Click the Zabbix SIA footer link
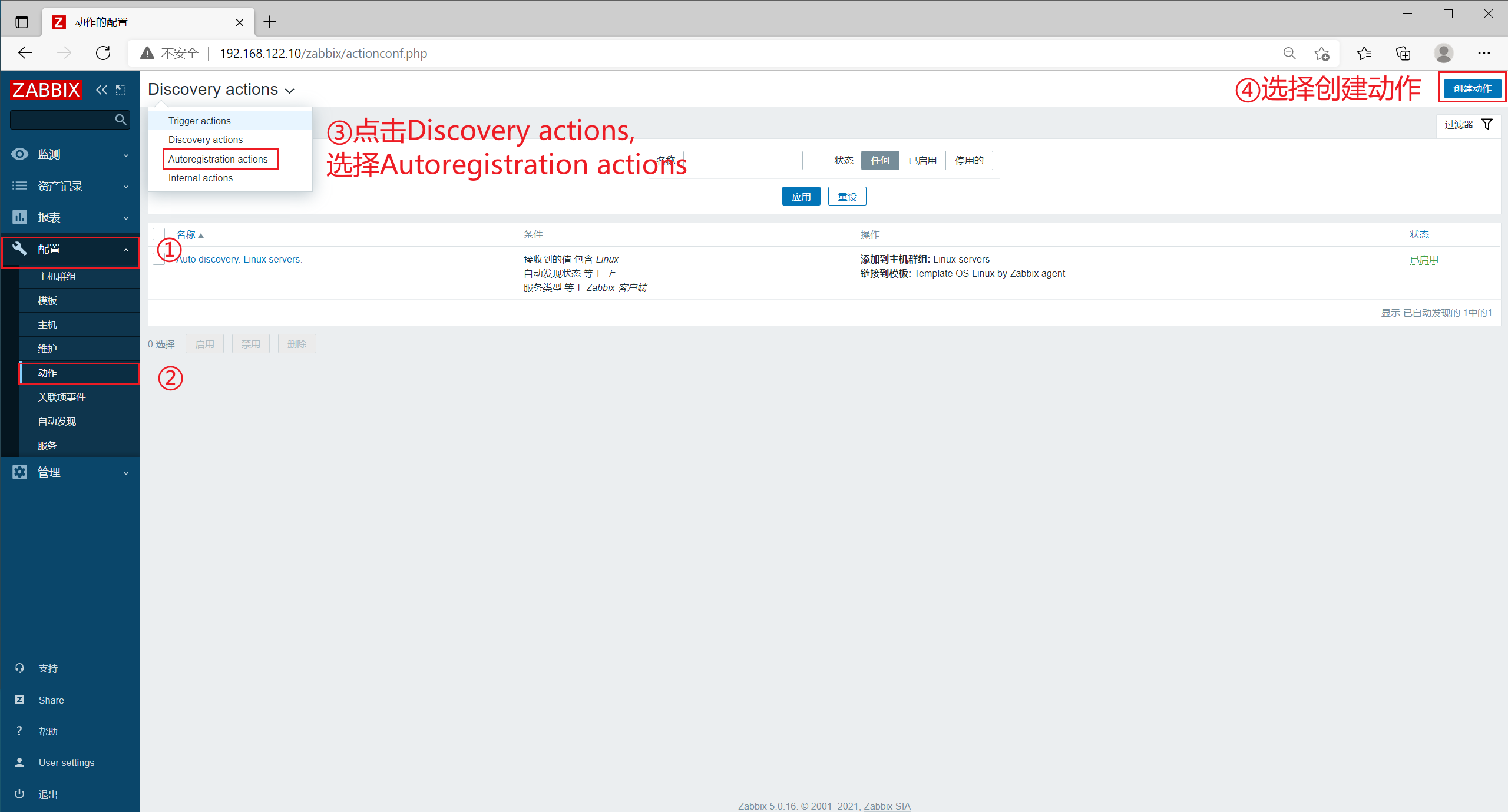This screenshot has width=1508, height=812. click(887, 806)
